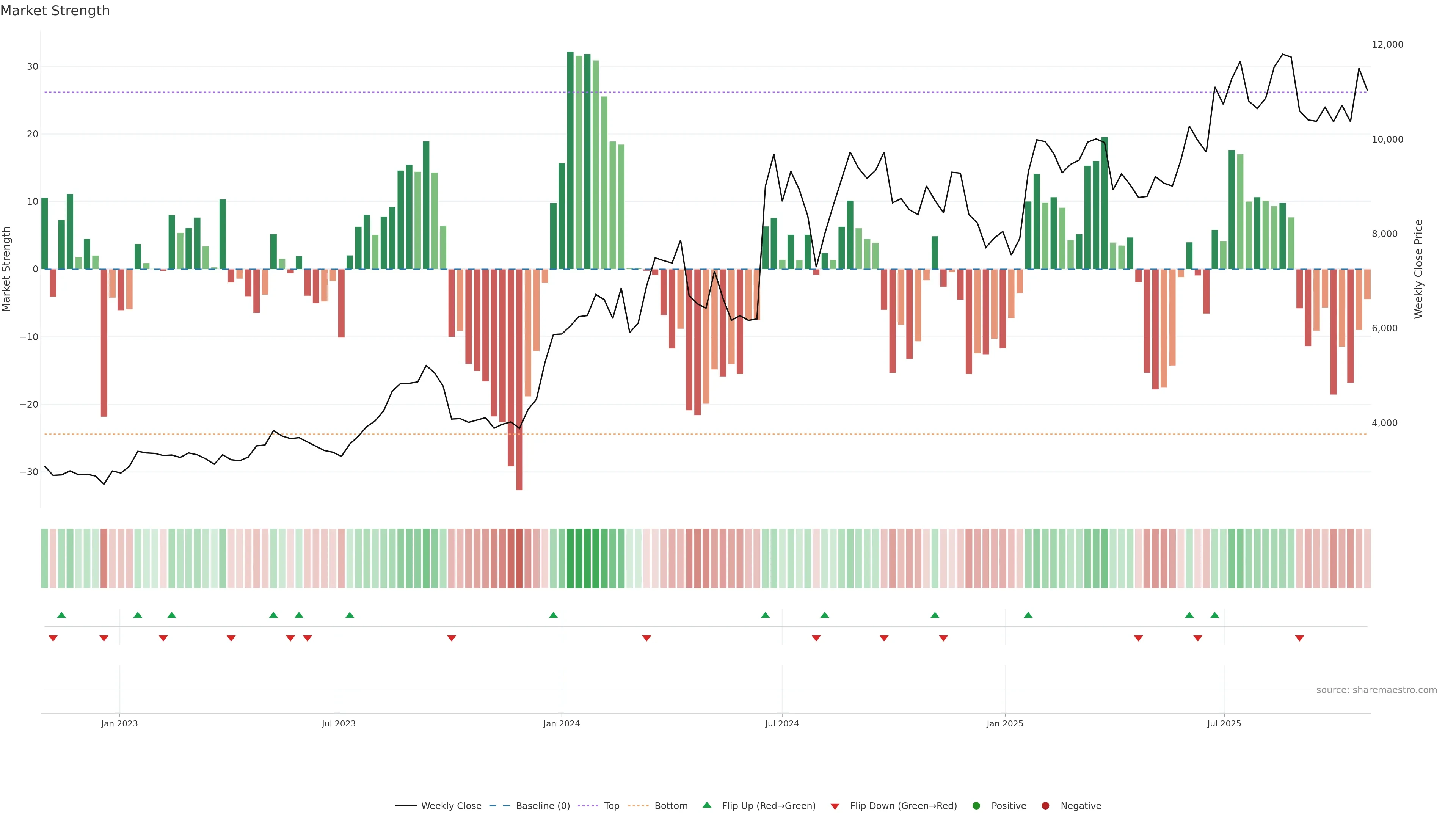Click the flip-down triangle left of Jan 2023
This screenshot has width=1456, height=819.
(104, 638)
